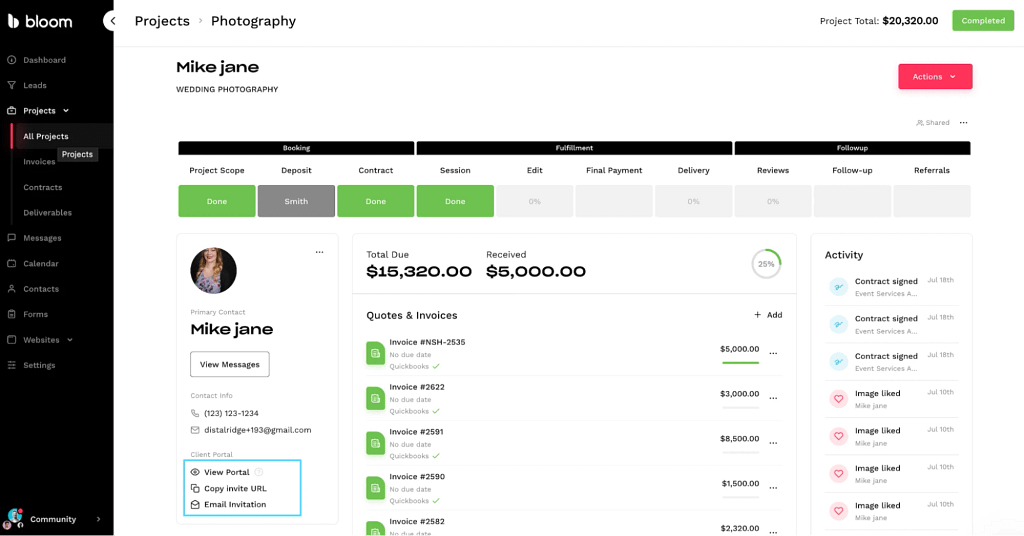The width and height of the screenshot is (1024, 536).
Task: Open Dashboard from the sidebar
Action: click(44, 60)
